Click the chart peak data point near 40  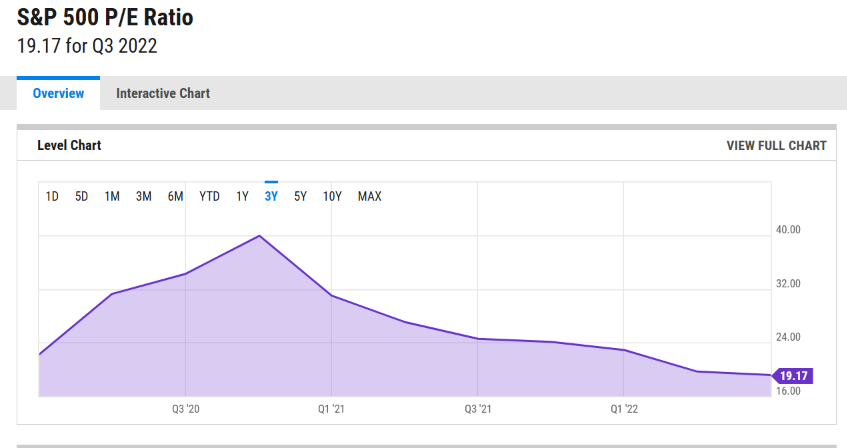259,236
